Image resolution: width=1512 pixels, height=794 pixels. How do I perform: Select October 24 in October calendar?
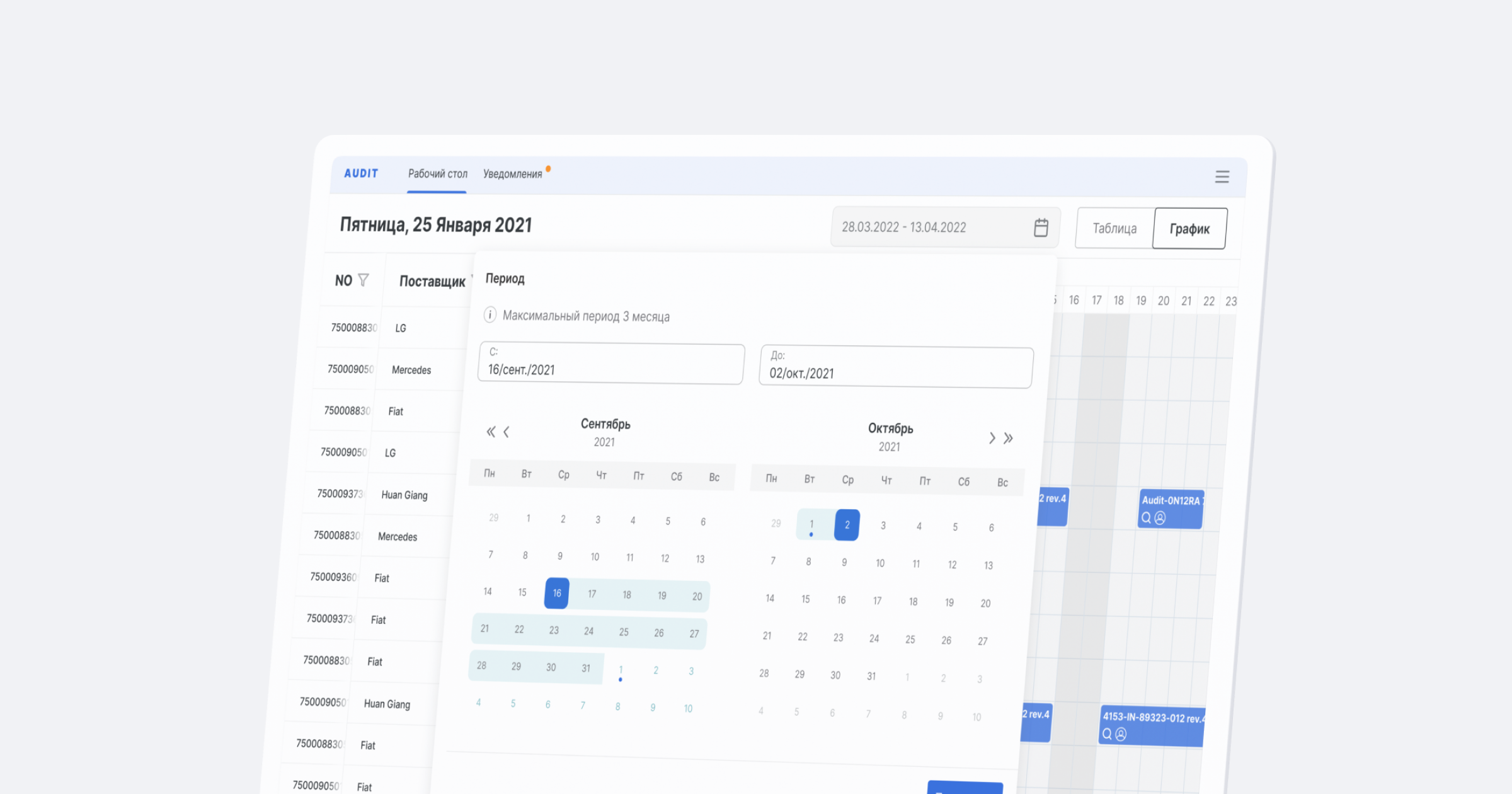874,639
